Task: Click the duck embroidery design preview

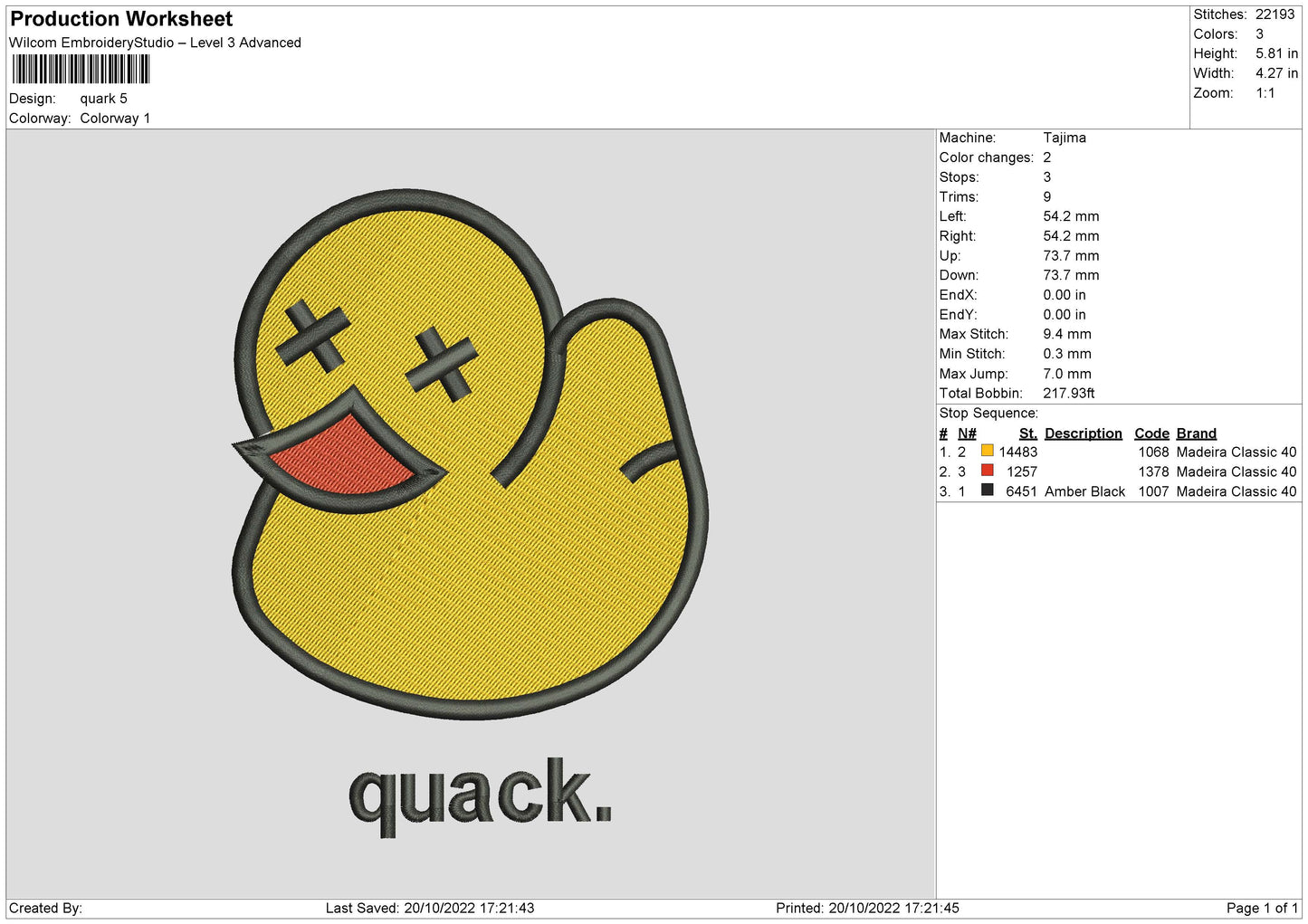Action: coord(471,454)
